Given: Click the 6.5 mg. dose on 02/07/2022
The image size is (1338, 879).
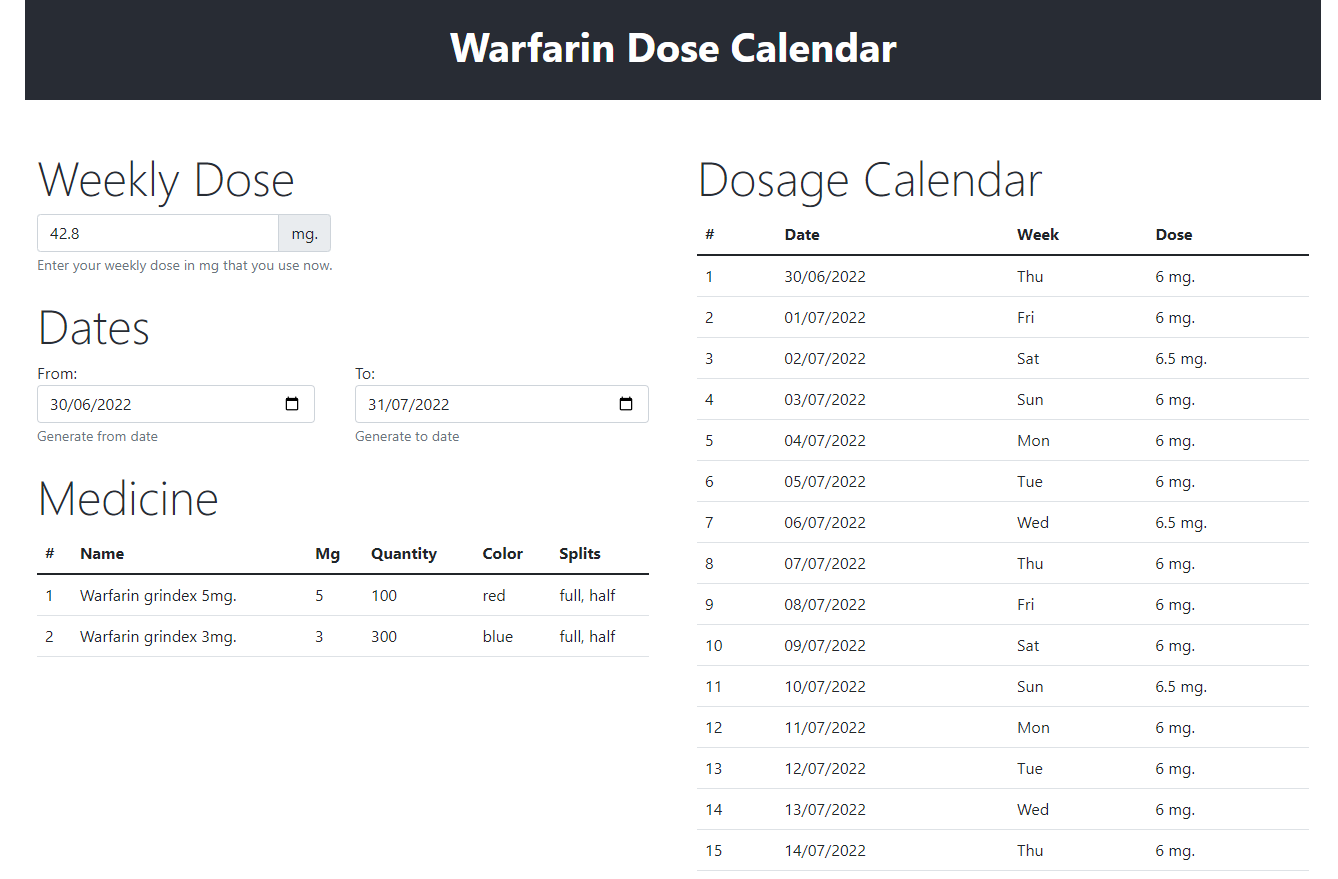Looking at the screenshot, I should 1181,359.
